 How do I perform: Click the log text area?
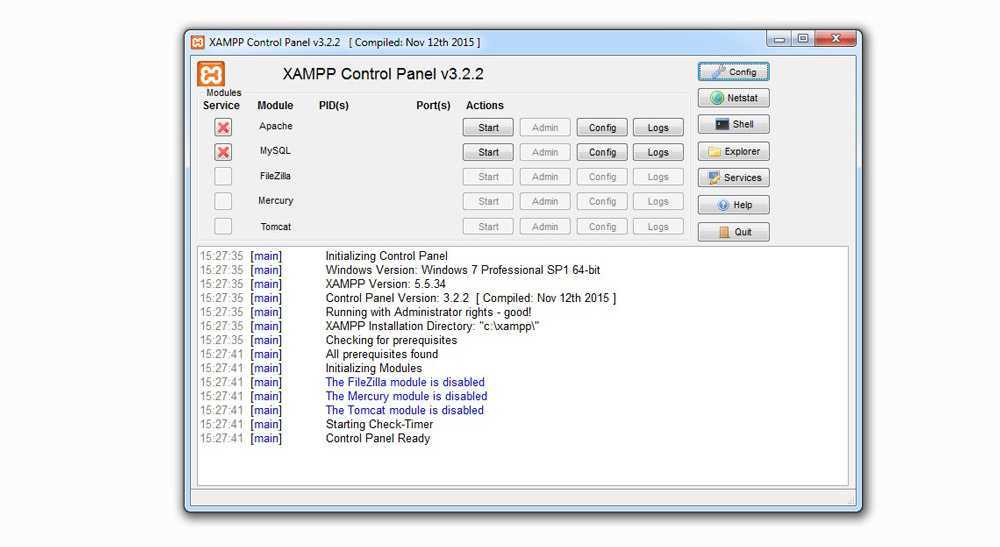[523, 367]
